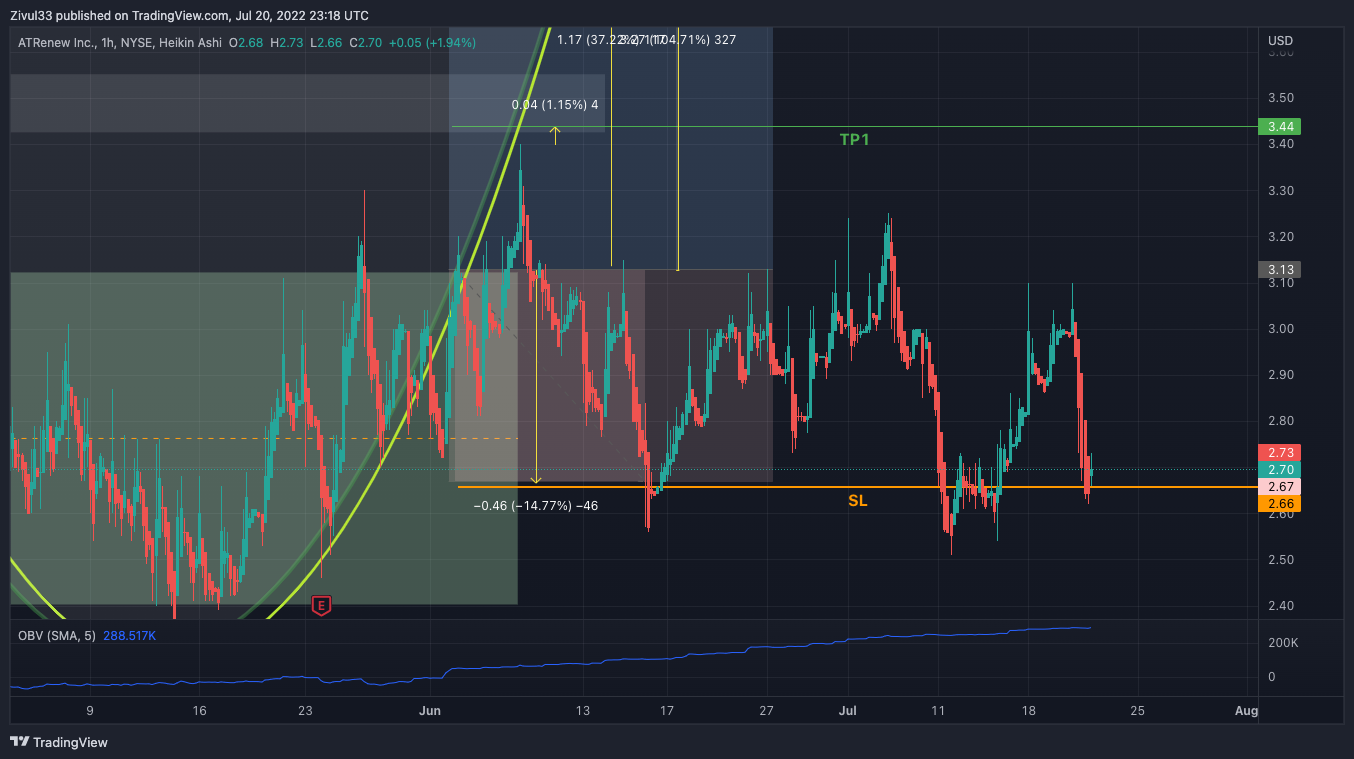Click the 'Jul' date label on time axis
Viewport: 1354px width, 759px height.
coord(848,711)
